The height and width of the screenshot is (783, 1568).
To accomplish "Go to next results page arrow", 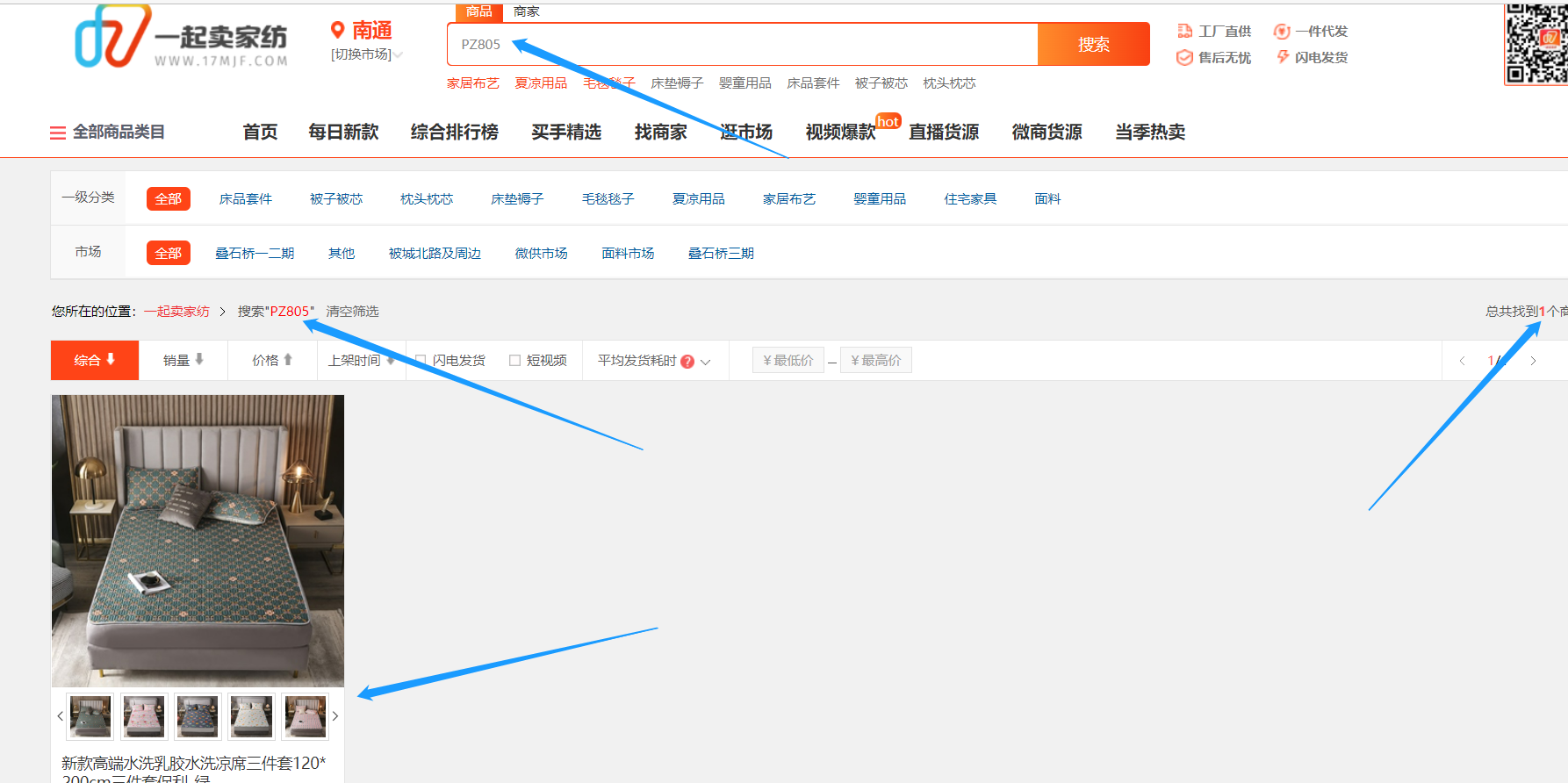I will [x=1533, y=361].
